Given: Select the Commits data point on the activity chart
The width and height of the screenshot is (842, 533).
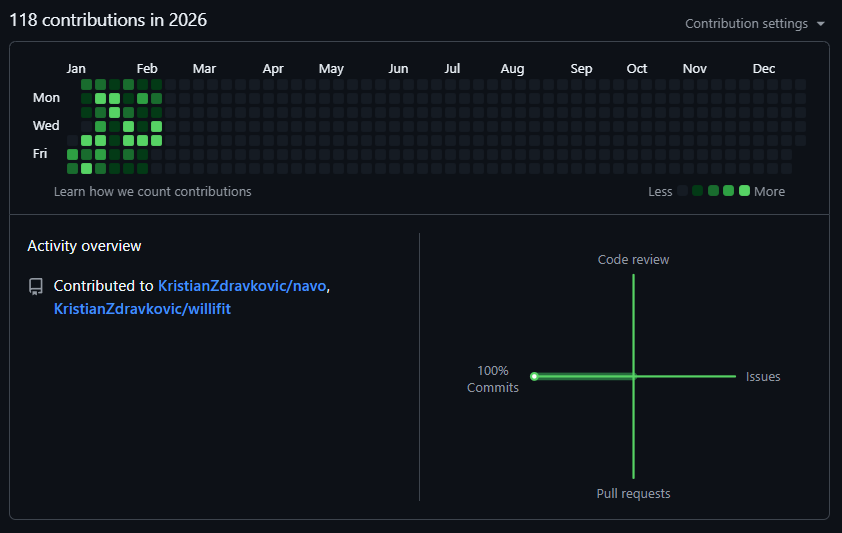Looking at the screenshot, I should [534, 376].
